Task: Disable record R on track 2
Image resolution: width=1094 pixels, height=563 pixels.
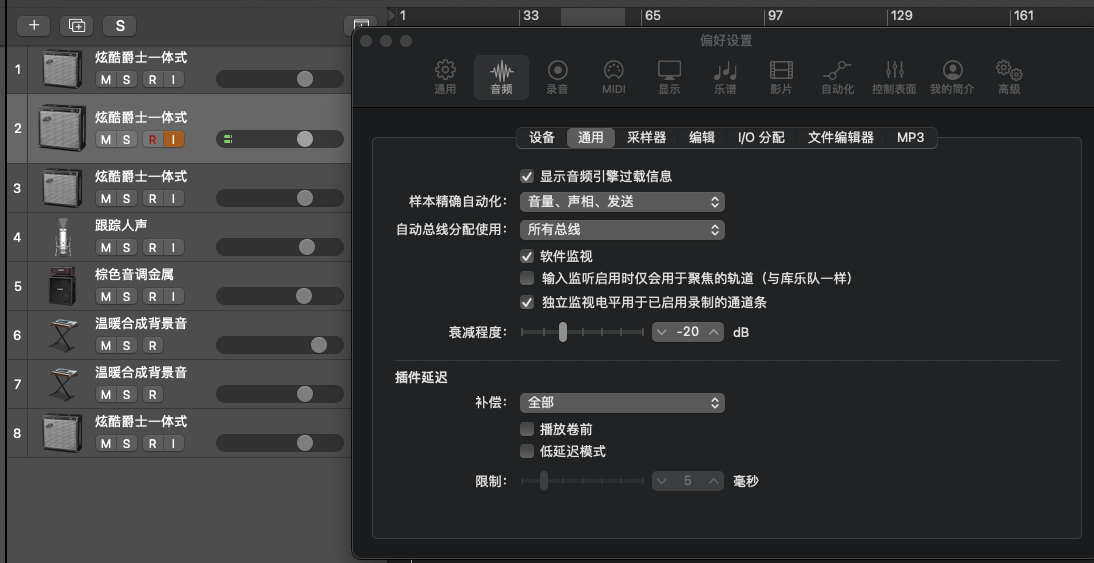Action: pos(152,140)
